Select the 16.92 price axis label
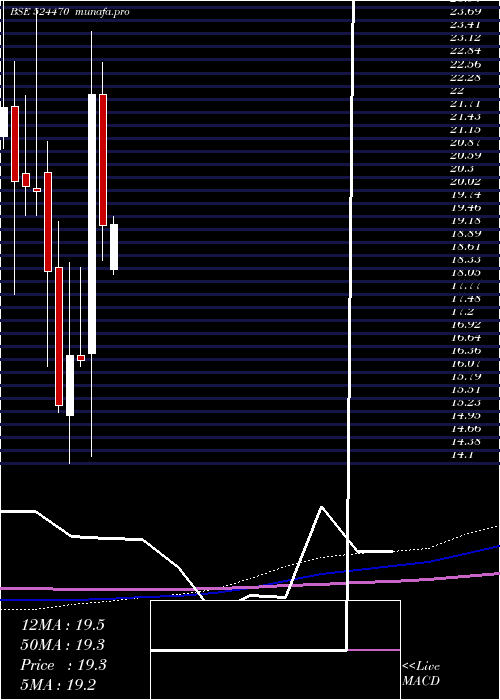Screen dimensions: 500x700 point(465,325)
